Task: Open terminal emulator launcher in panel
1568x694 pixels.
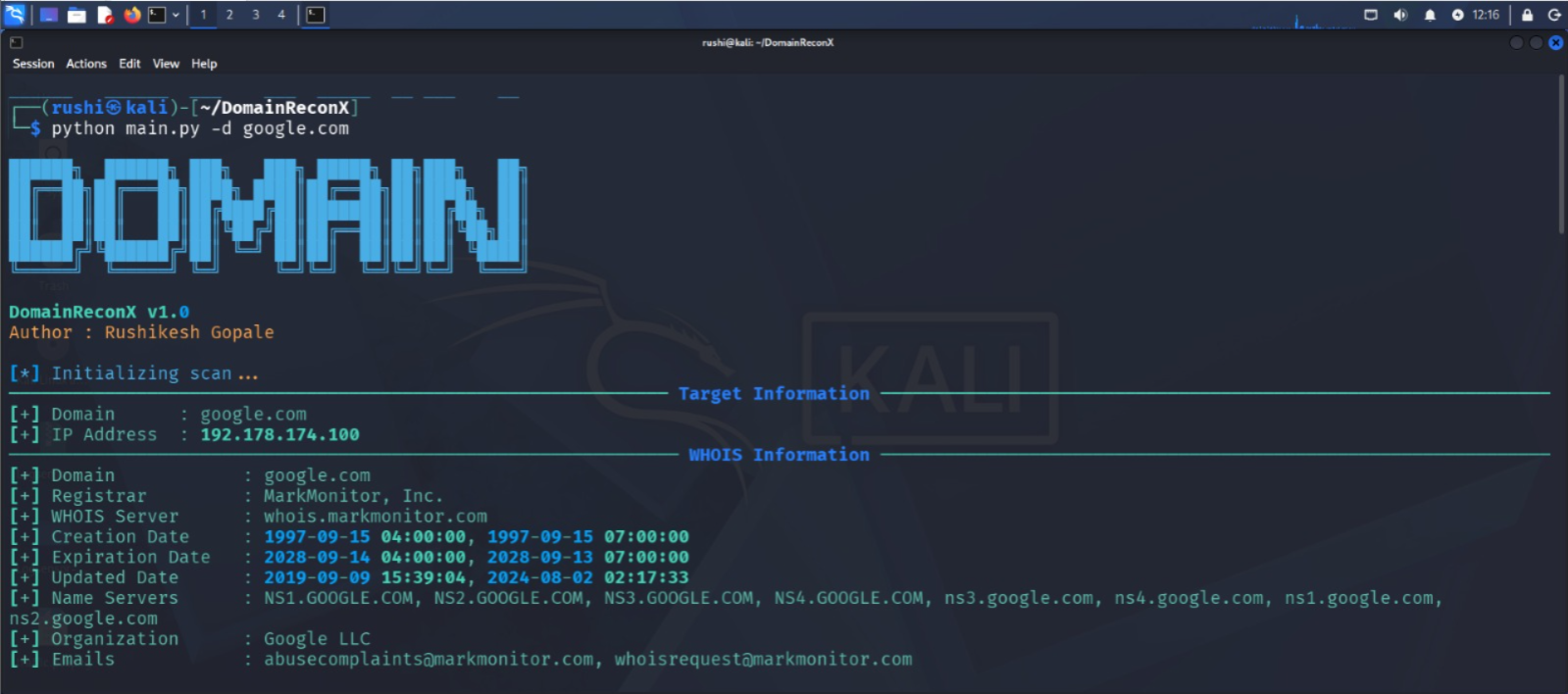Action: point(157,15)
